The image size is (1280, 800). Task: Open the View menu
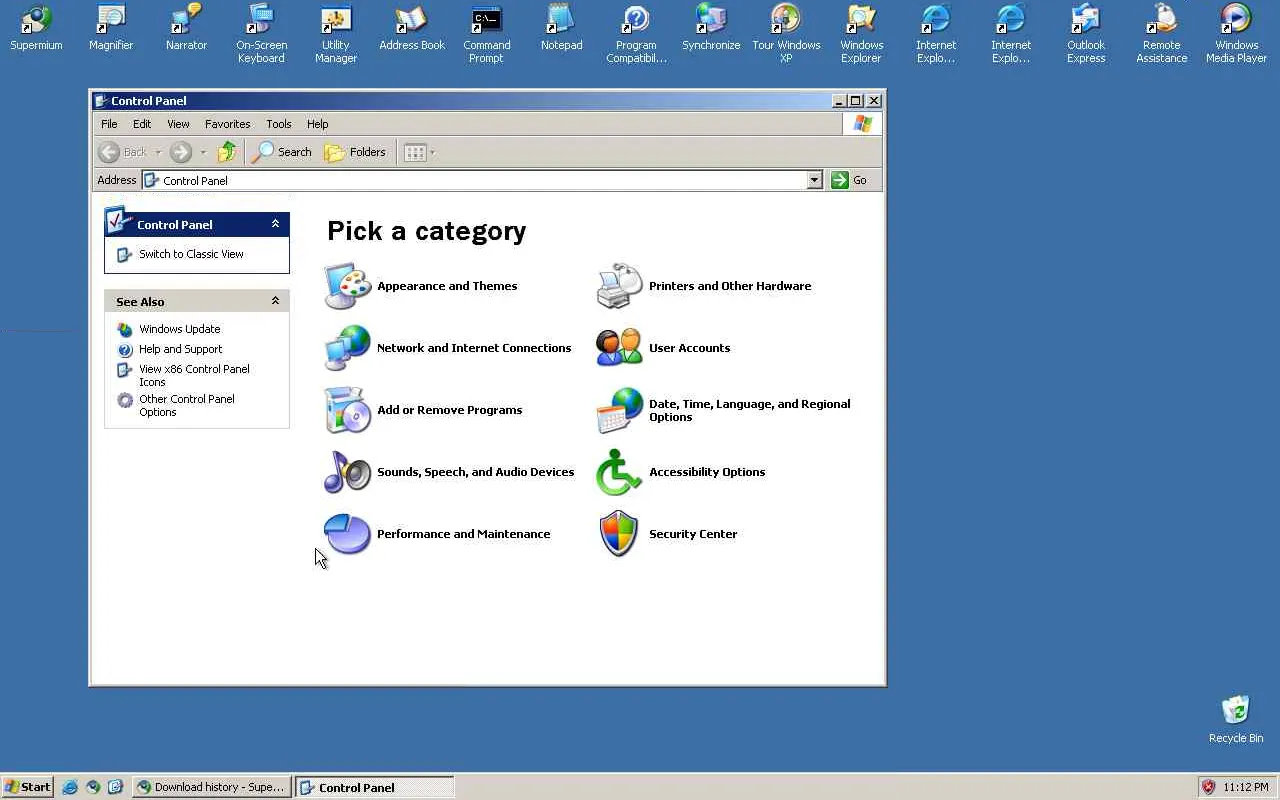[x=178, y=124]
